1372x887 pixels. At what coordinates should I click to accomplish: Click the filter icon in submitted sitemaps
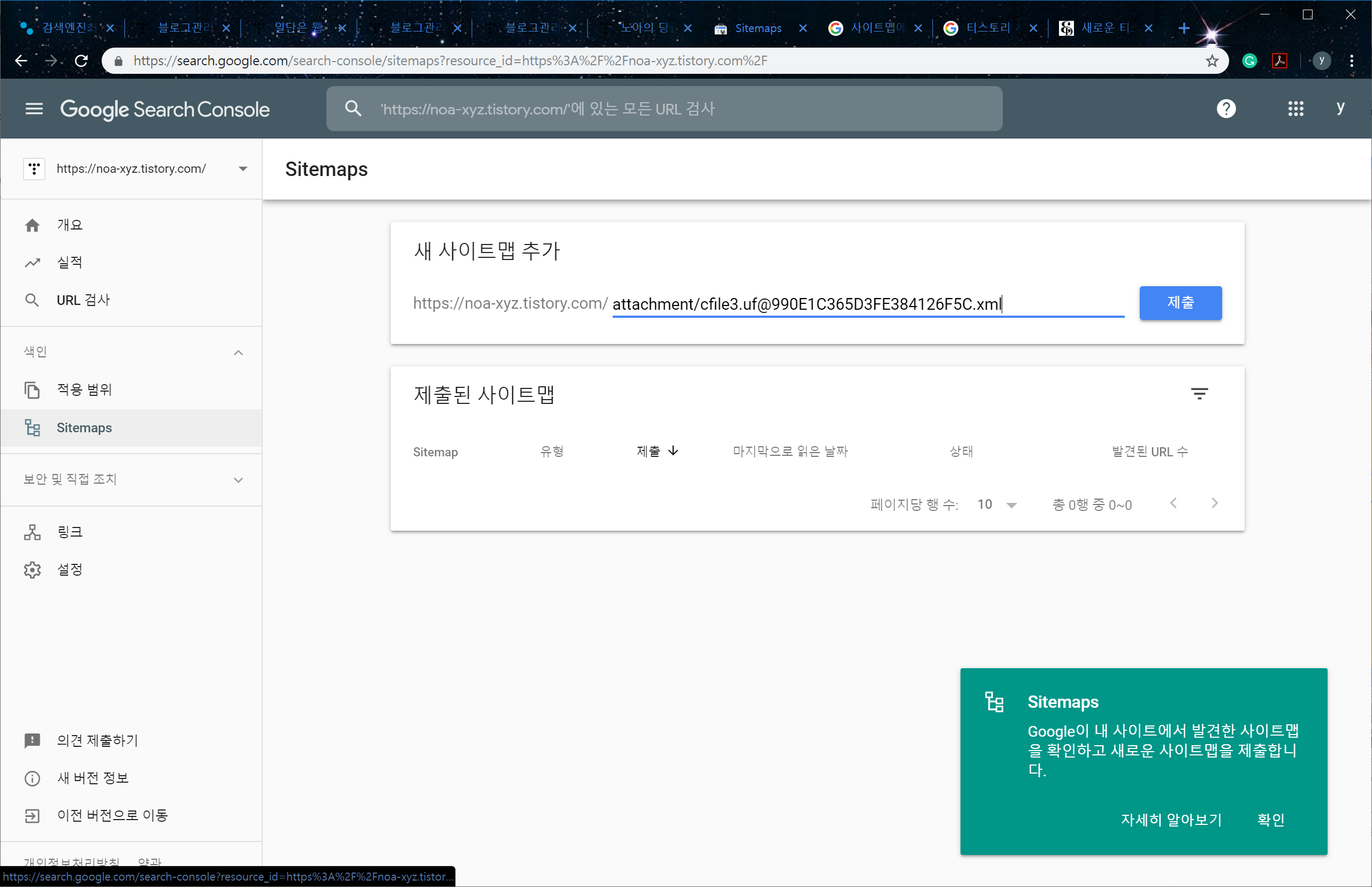(x=1199, y=394)
